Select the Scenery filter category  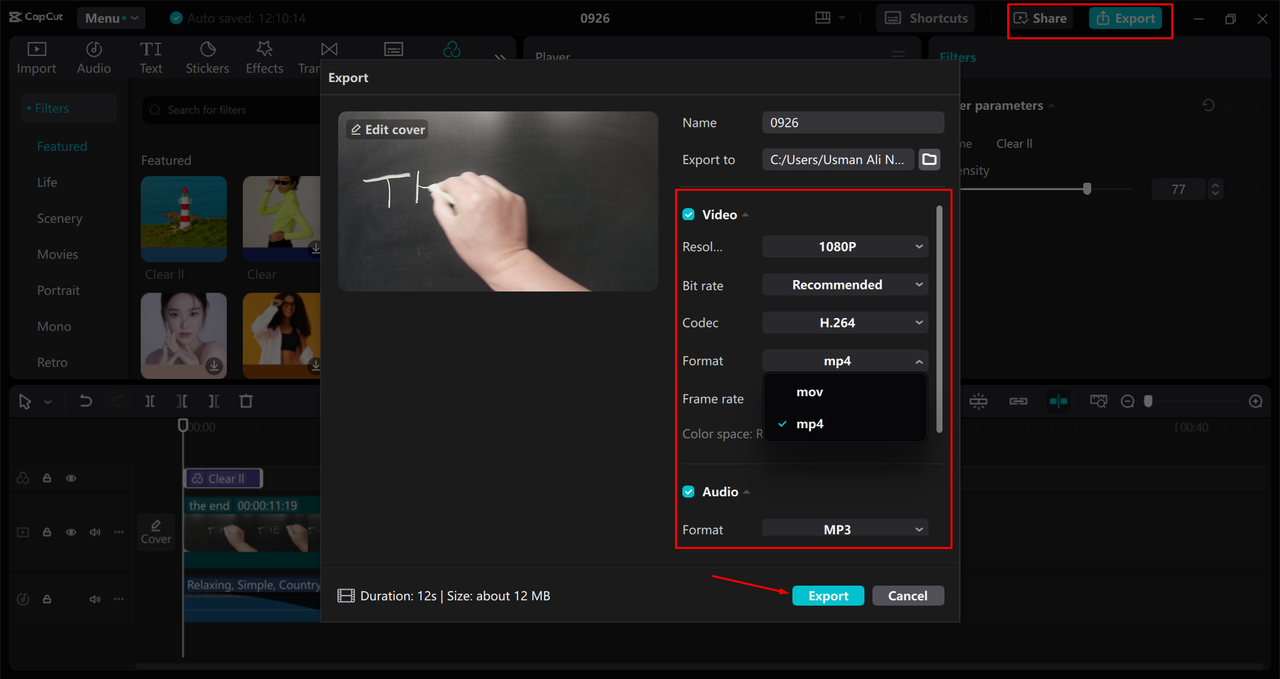60,218
